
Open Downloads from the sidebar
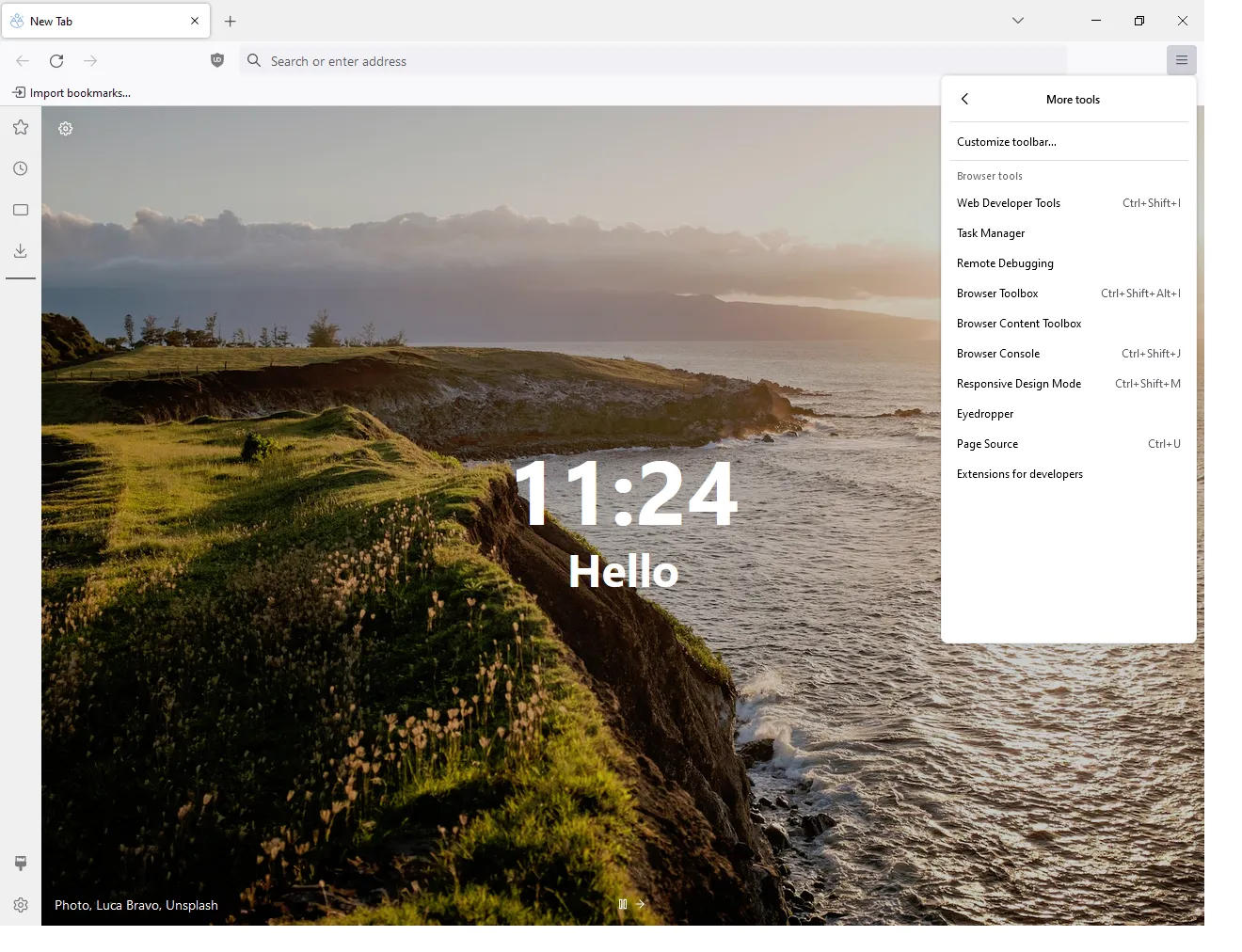tap(21, 251)
